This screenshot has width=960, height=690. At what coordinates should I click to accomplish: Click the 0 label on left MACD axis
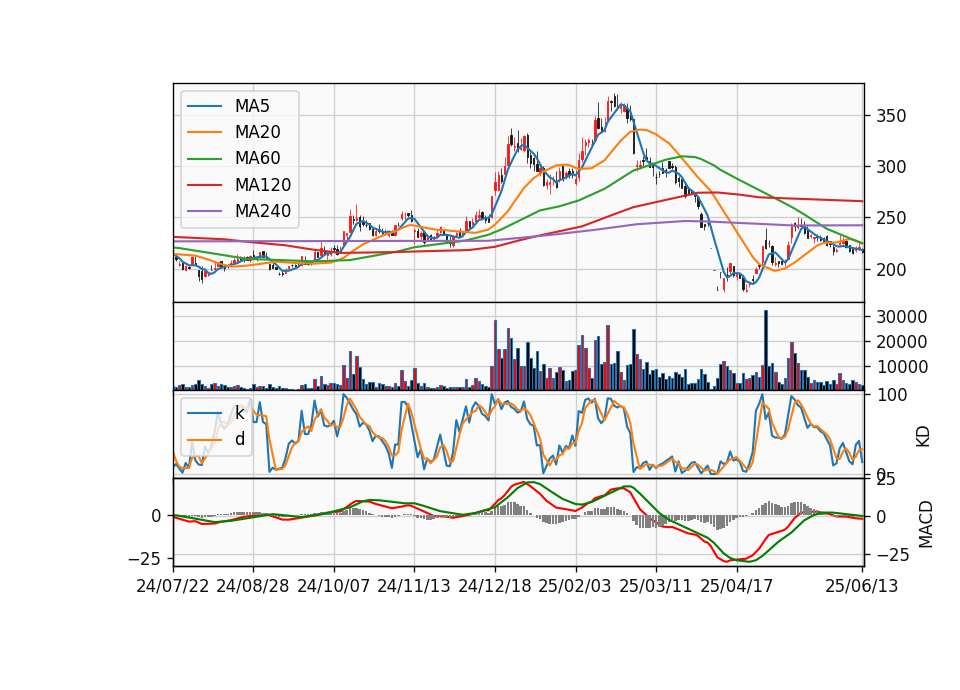pos(156,516)
